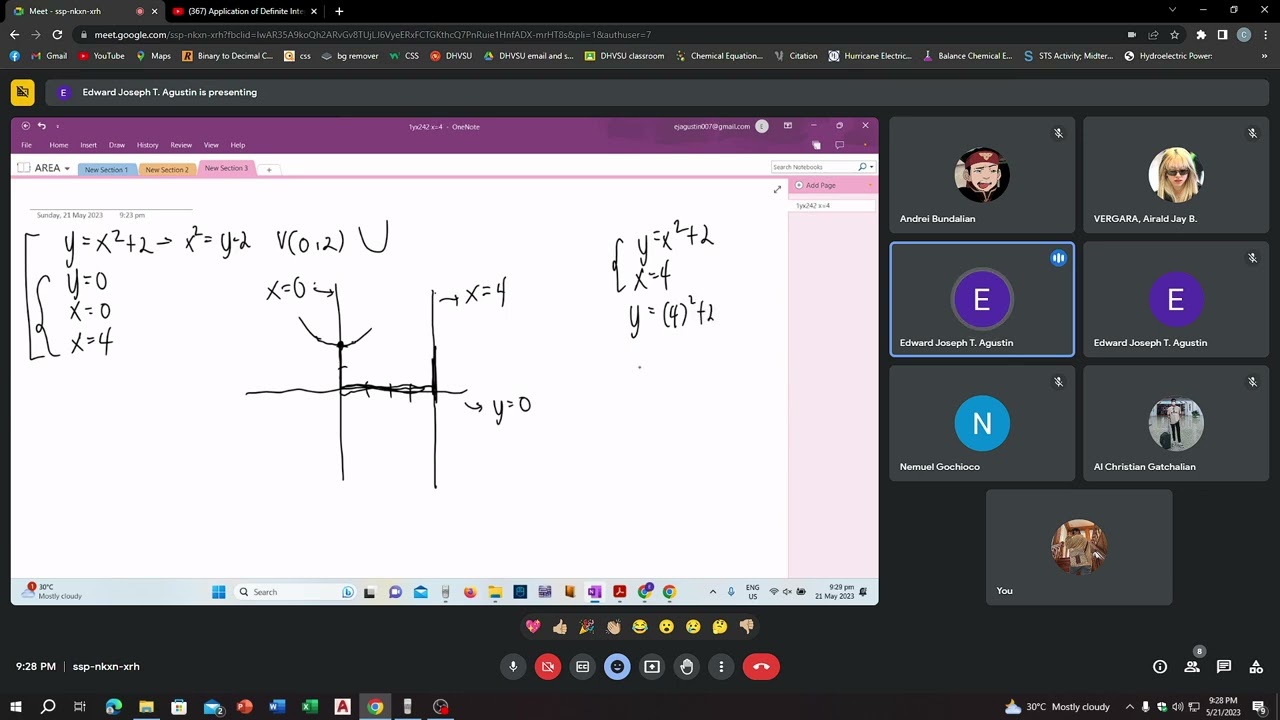This screenshot has width=1280, height=720.
Task: Open Chrome three-dot menu
Action: [1265, 34]
